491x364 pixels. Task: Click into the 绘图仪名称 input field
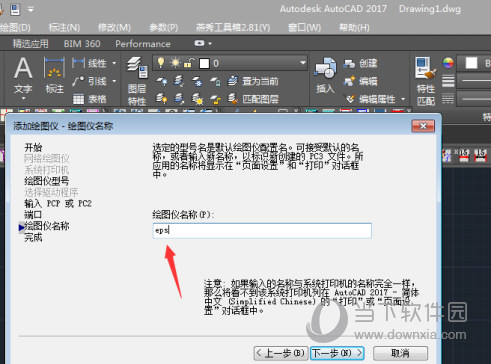[x=262, y=230]
